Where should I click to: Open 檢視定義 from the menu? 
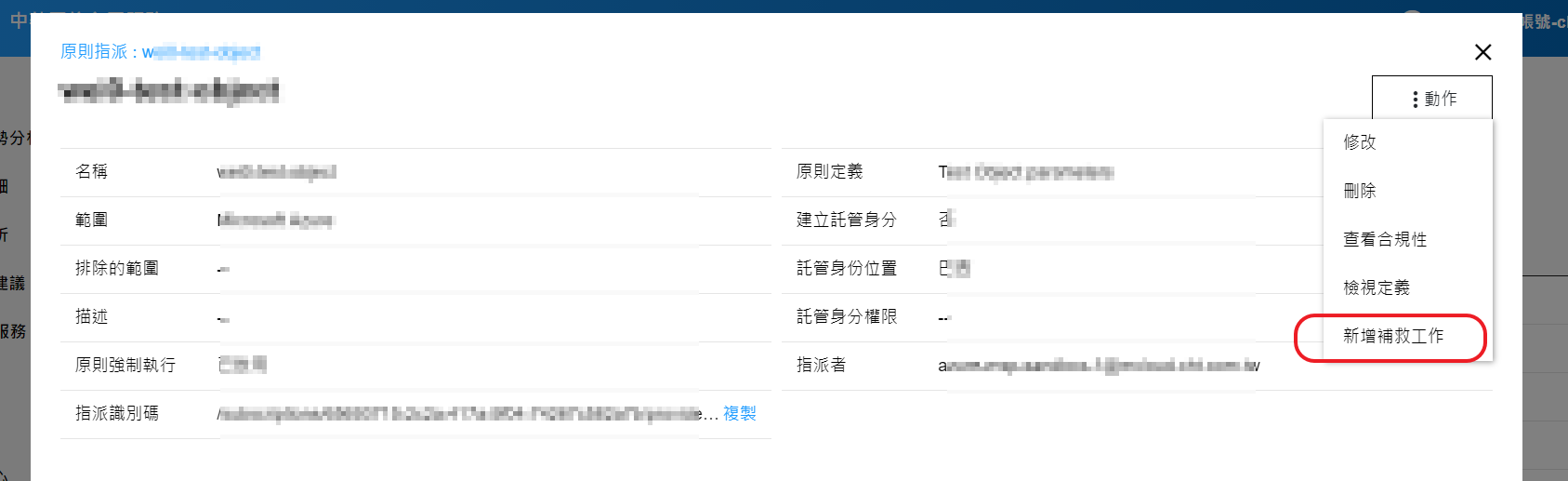point(1377,287)
